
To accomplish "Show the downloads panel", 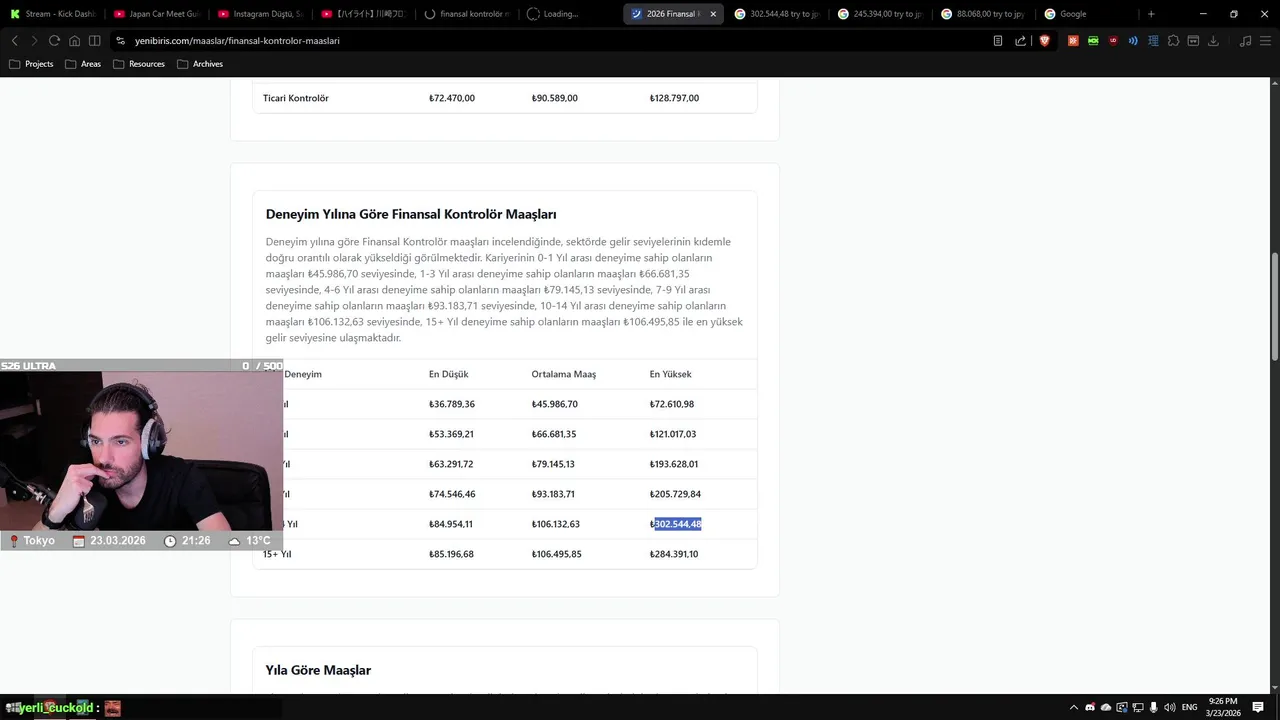I will point(1213,41).
